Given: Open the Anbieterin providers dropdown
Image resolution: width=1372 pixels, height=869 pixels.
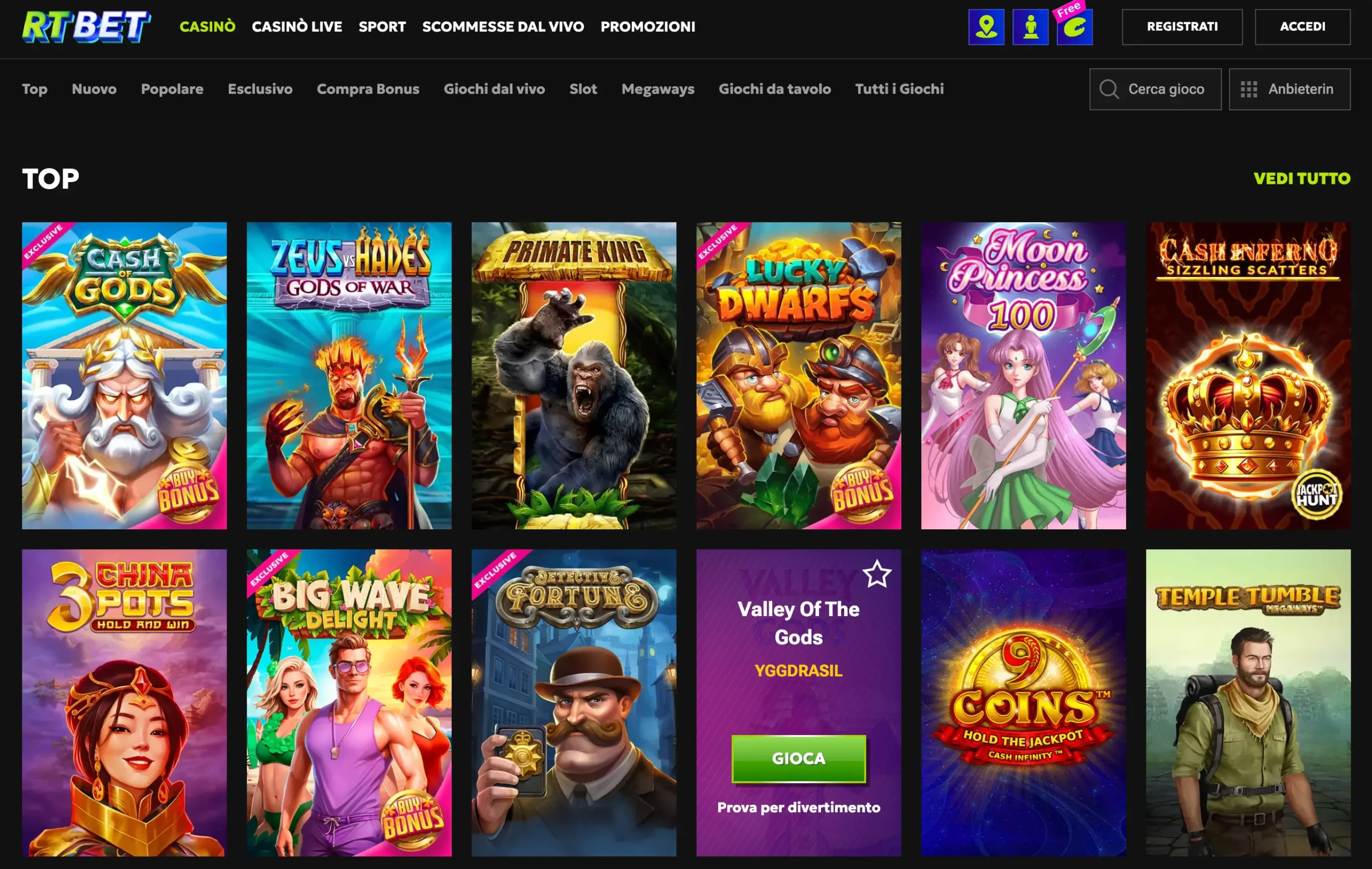Looking at the screenshot, I should (x=1289, y=89).
